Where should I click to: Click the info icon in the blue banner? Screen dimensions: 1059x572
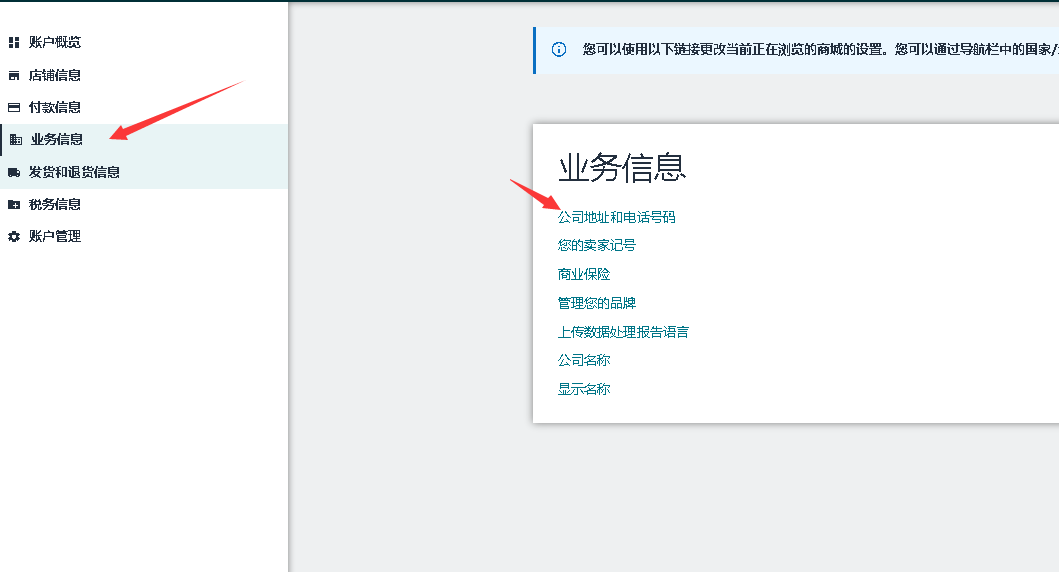(559, 49)
